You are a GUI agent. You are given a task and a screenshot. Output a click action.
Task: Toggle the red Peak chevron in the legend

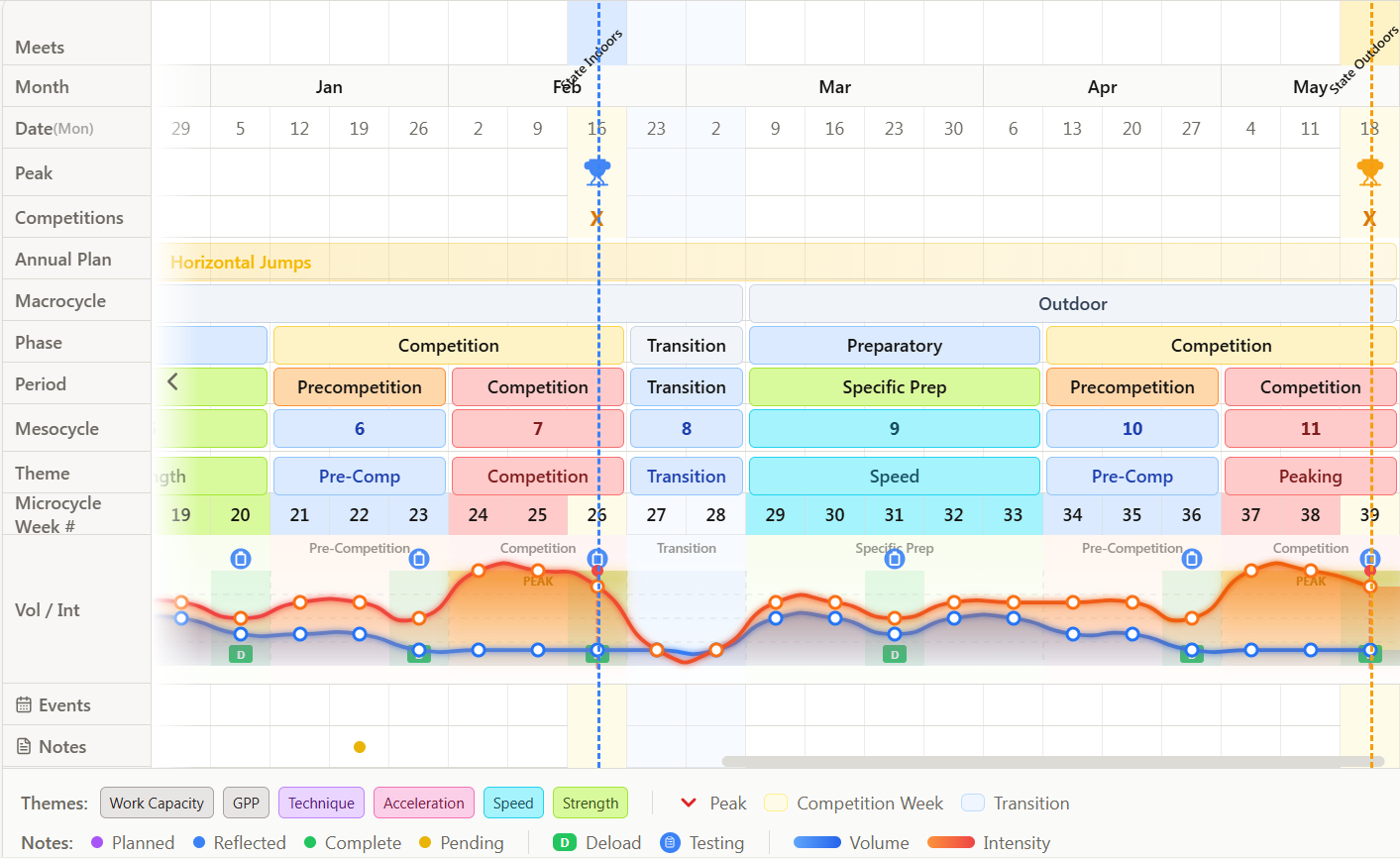[x=689, y=803]
